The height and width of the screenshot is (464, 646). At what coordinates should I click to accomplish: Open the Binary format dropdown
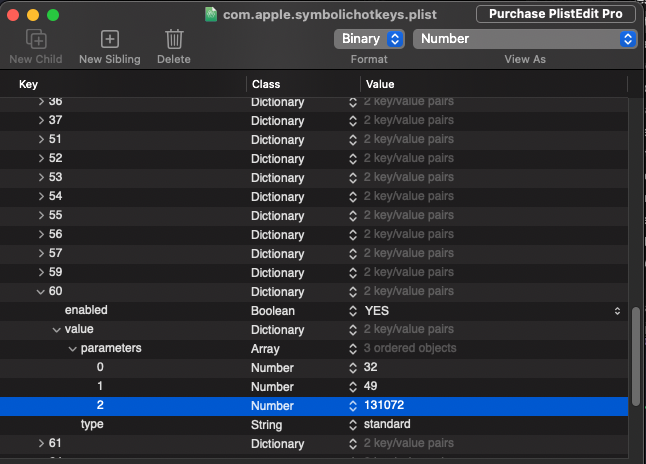(369, 39)
